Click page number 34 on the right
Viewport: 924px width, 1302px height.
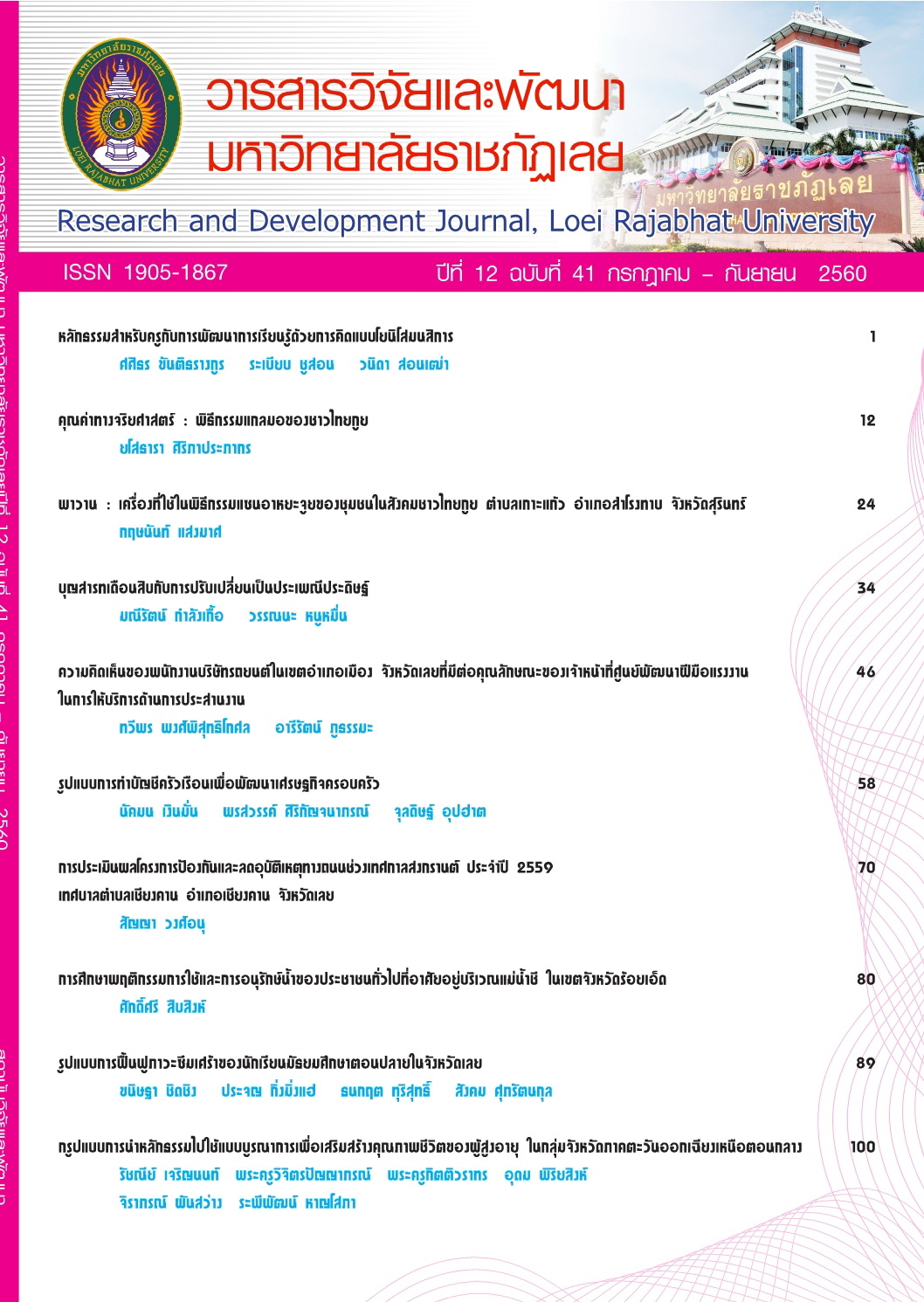pos(865,588)
